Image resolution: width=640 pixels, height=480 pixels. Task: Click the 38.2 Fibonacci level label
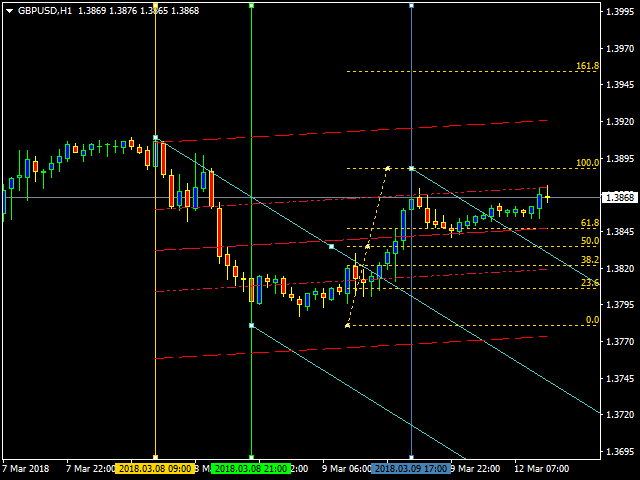[590, 260]
